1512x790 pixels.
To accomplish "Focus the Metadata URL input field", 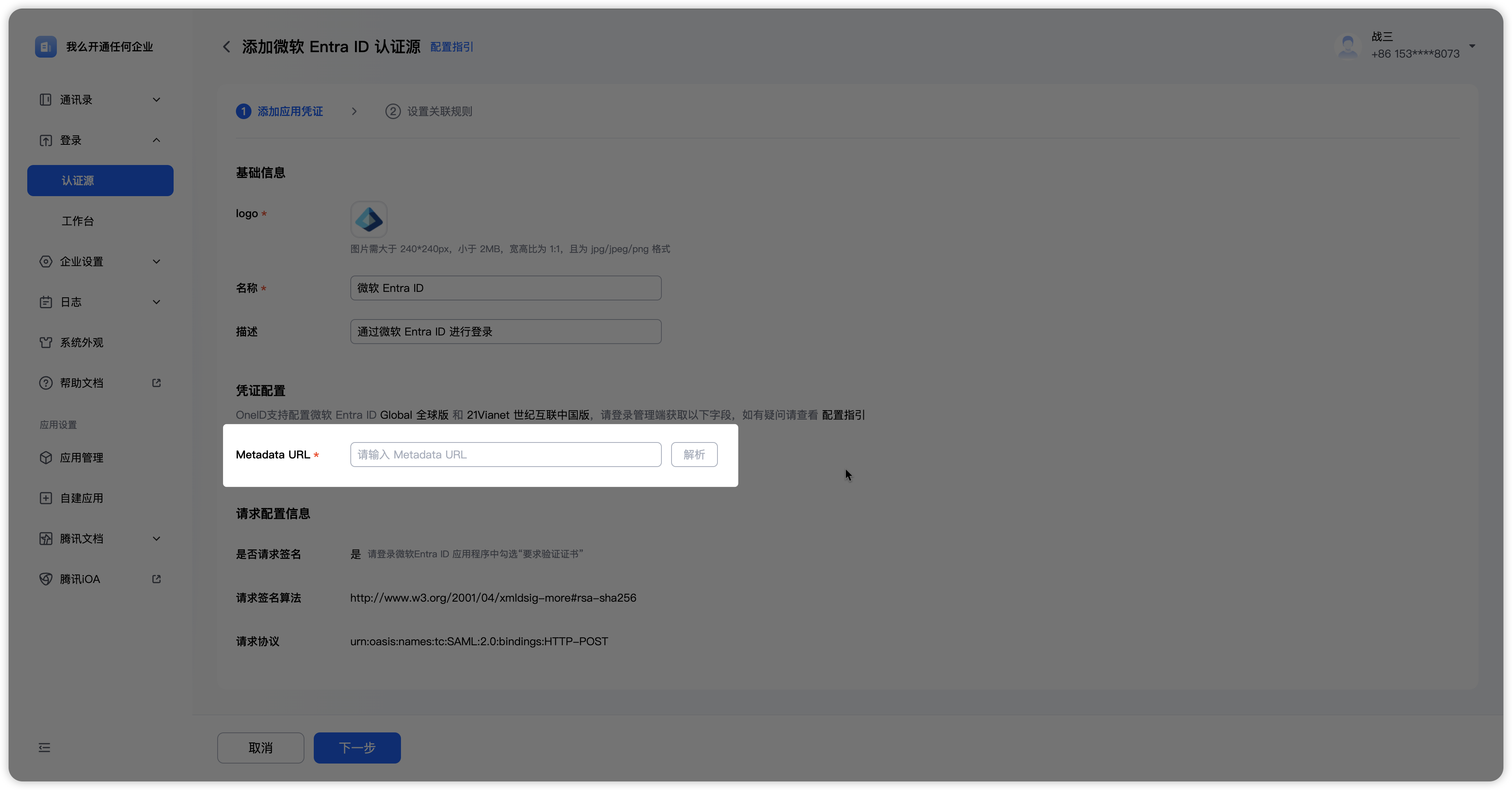I will pos(505,454).
